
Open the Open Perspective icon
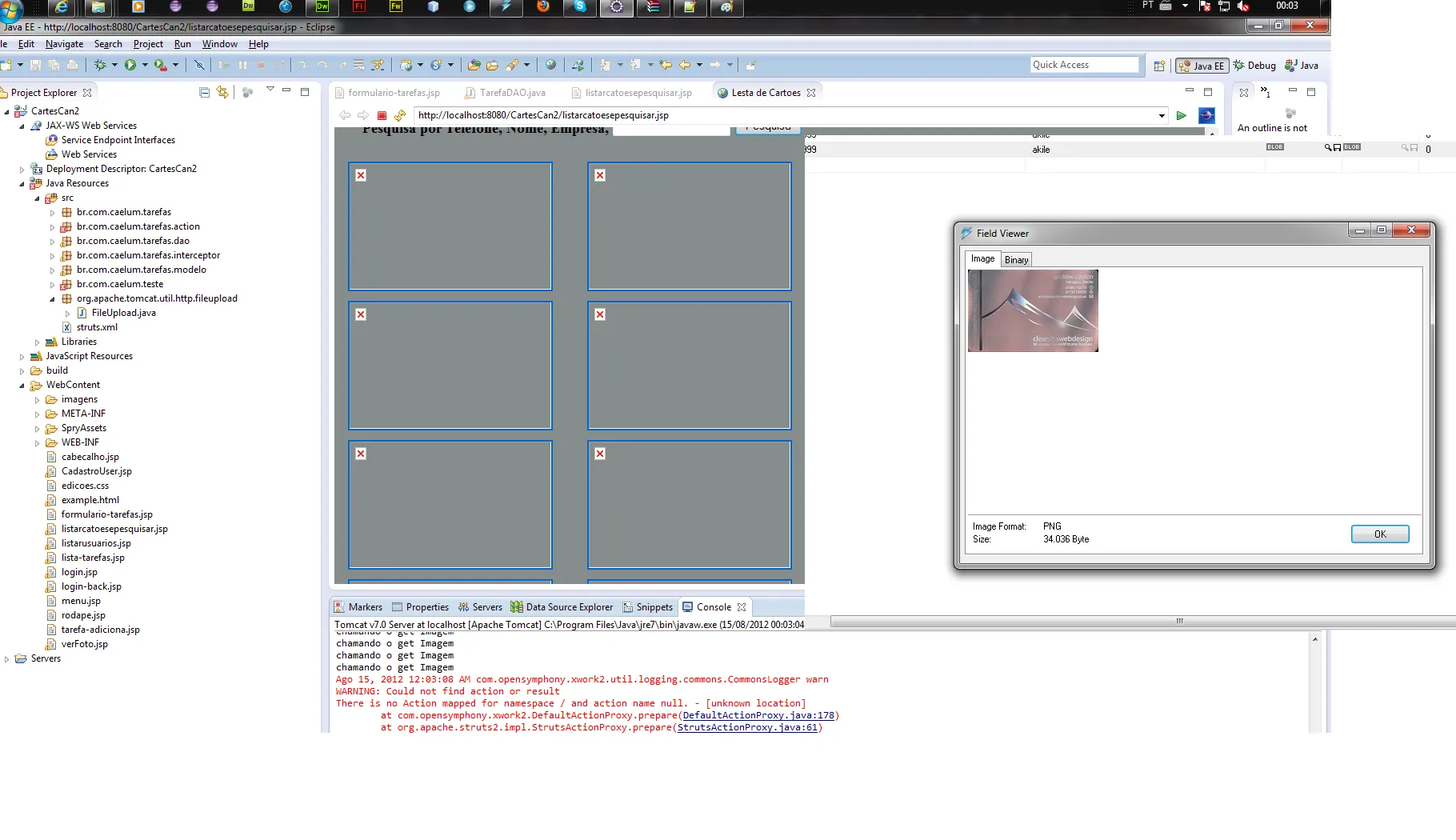[1159, 66]
